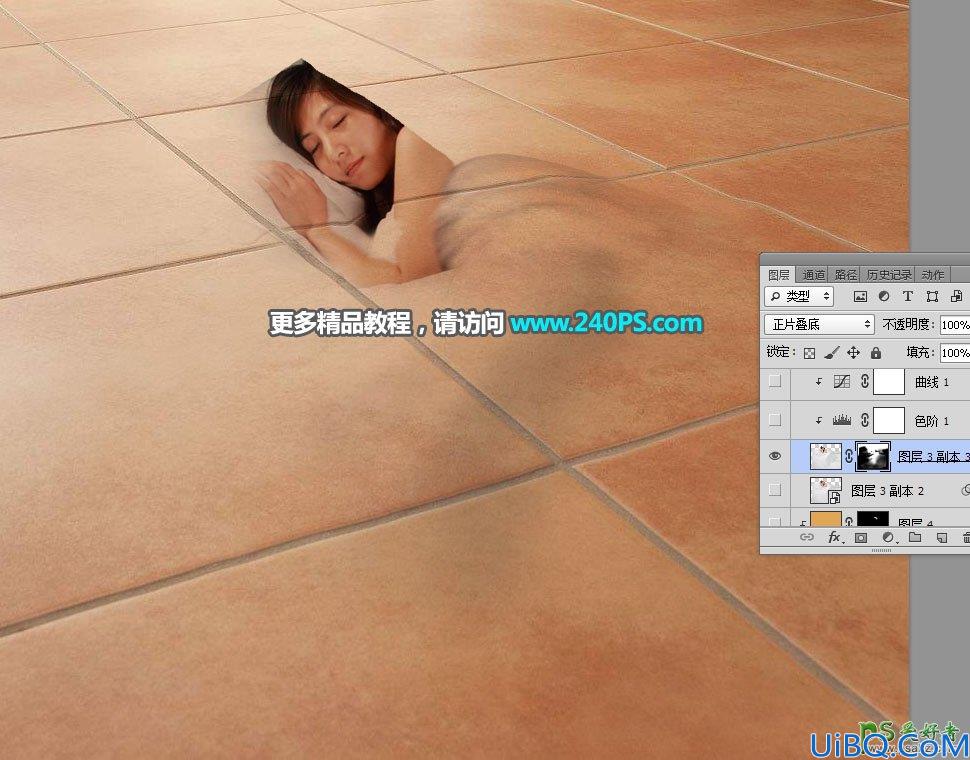Image resolution: width=970 pixels, height=760 pixels.
Task: Create a new group folder
Action: click(914, 537)
